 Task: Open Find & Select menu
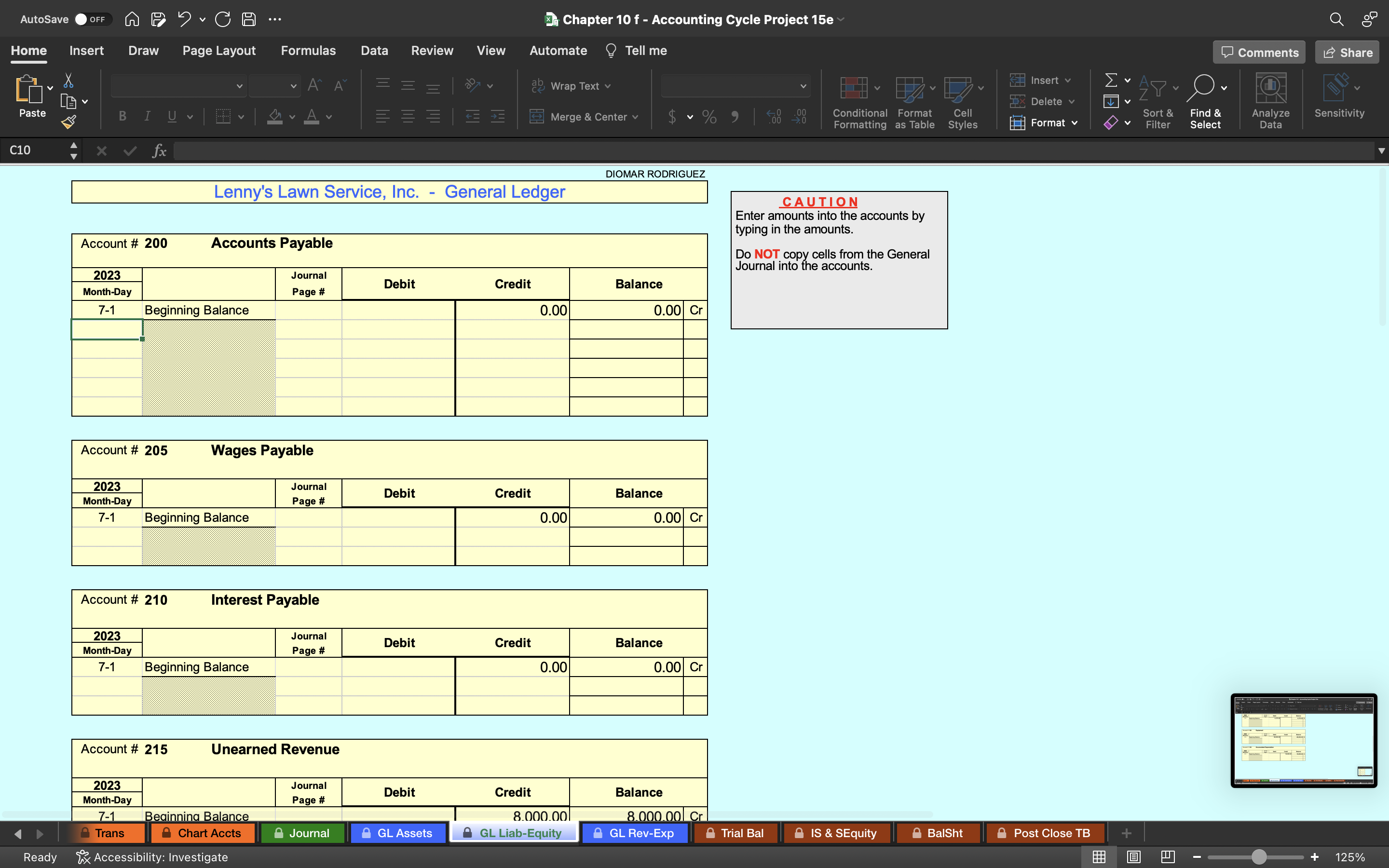[1206, 102]
